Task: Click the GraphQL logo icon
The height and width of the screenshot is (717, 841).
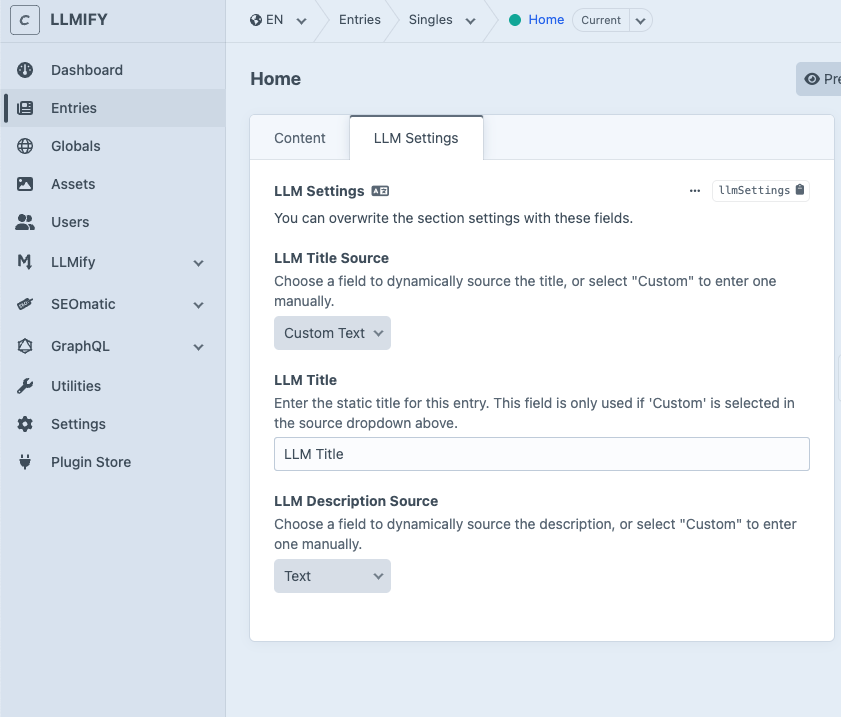Action: point(25,346)
